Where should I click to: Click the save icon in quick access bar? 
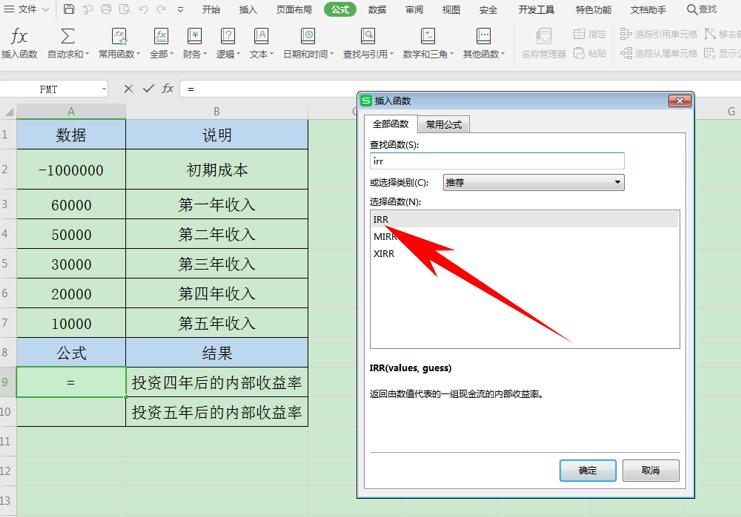point(69,9)
